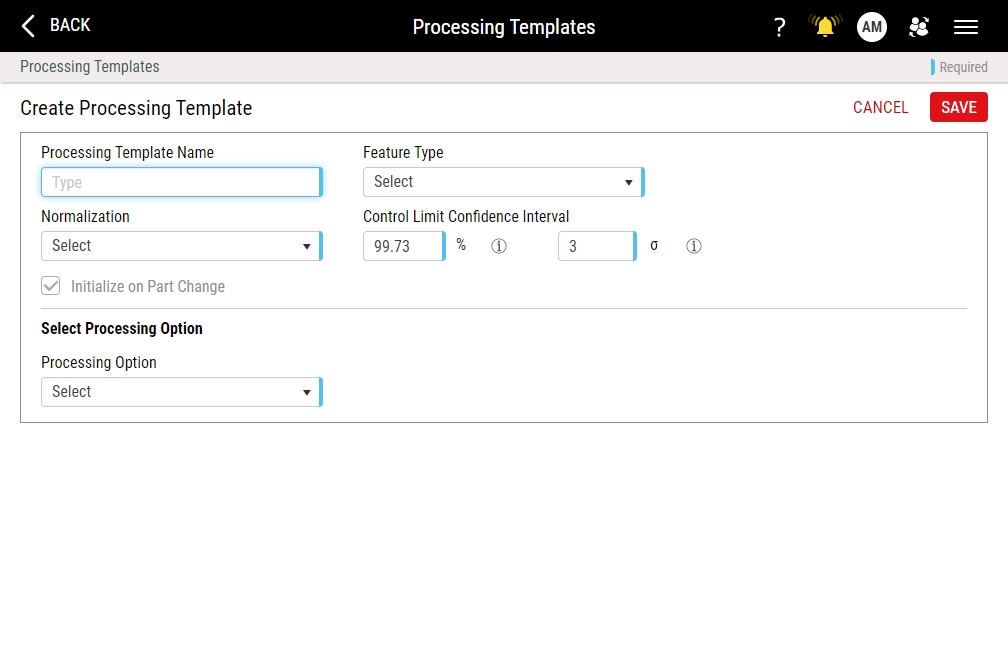This screenshot has height=648, width=1008.
Task: Toggle the Initialize on Part Change checkbox
Action: (51, 286)
